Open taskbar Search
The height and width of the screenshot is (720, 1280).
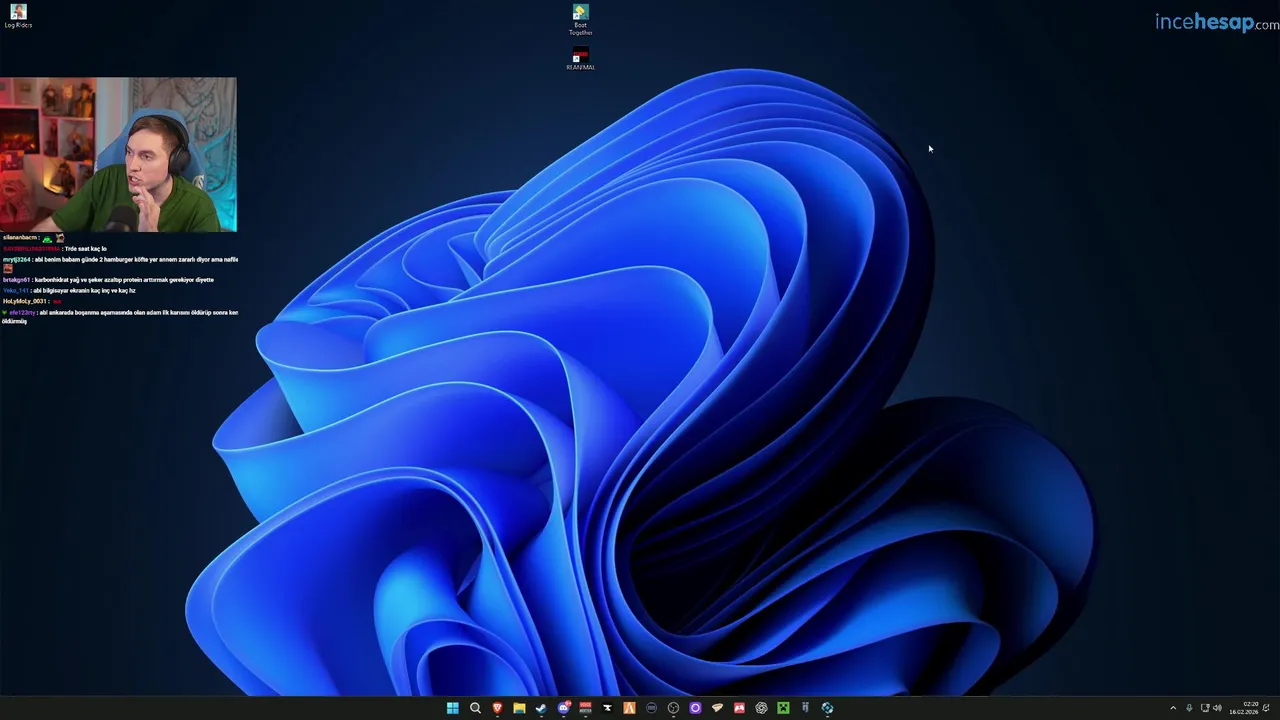pyautogui.click(x=475, y=708)
